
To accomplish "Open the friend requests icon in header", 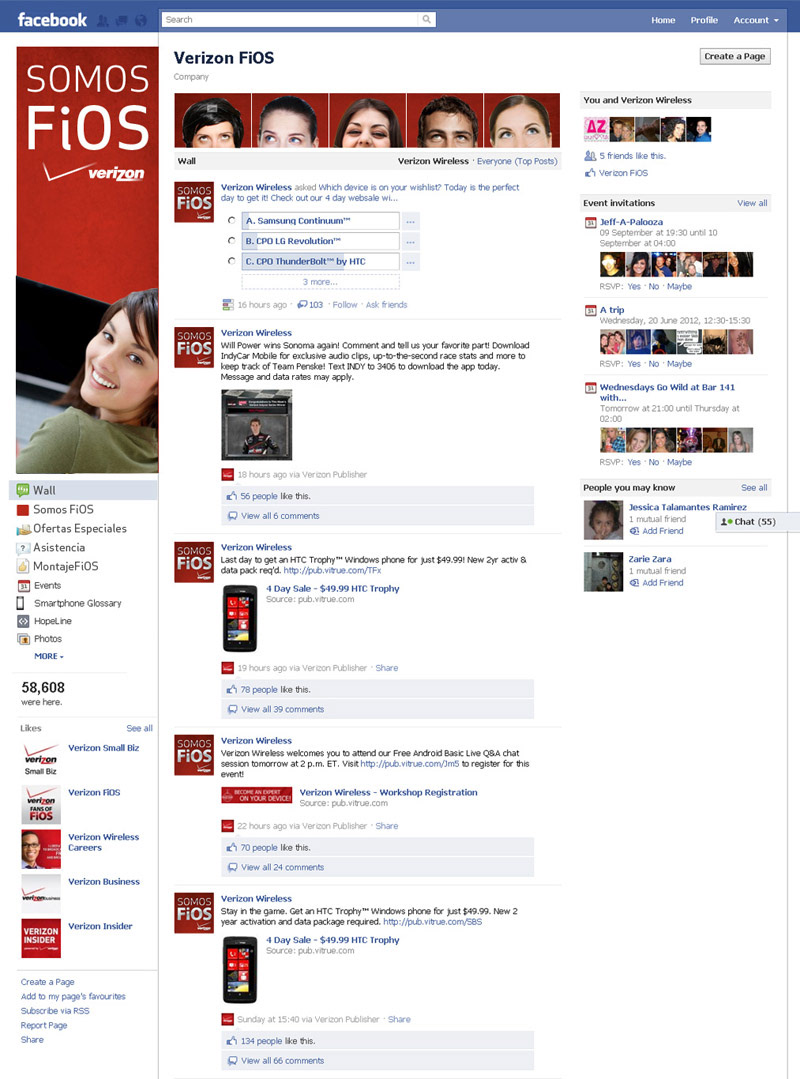I will click(x=103, y=21).
